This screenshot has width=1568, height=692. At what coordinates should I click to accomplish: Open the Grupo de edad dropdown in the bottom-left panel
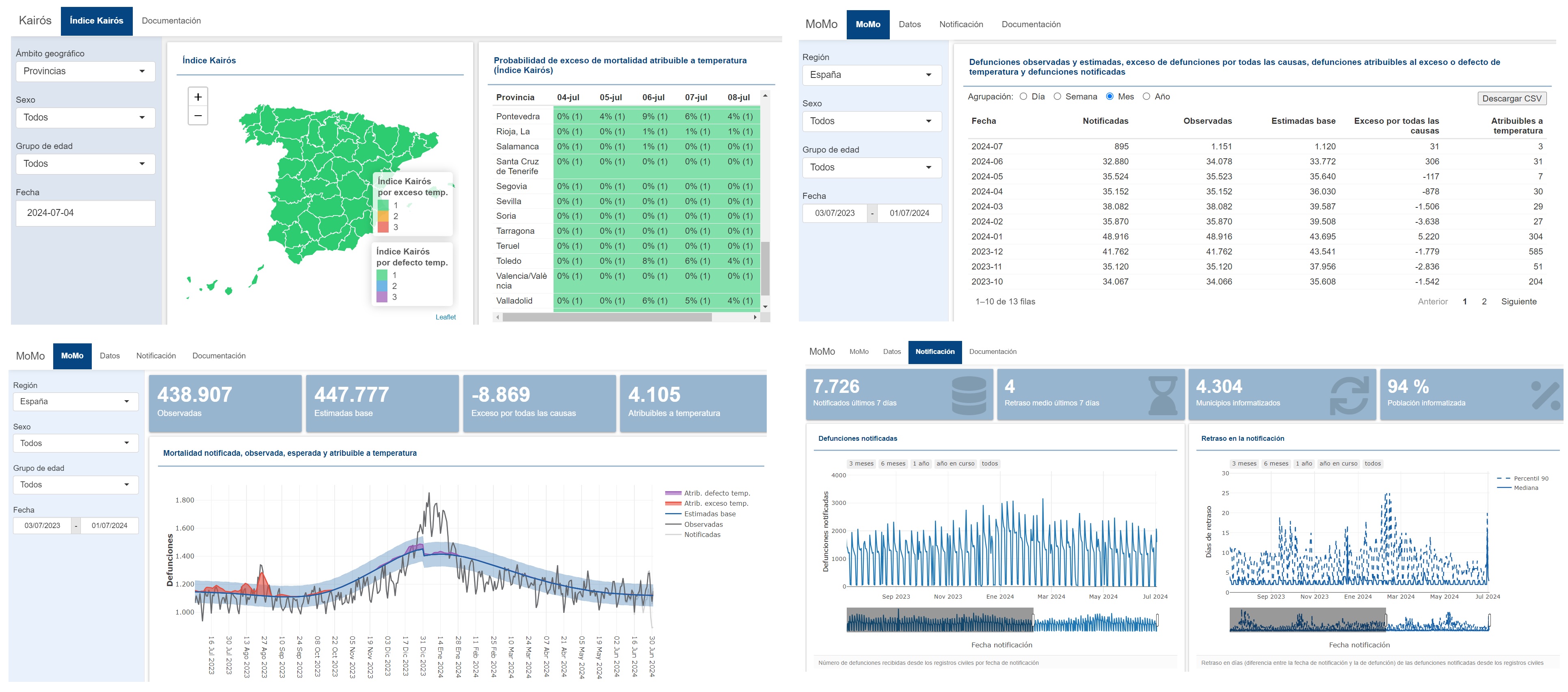[x=76, y=485]
